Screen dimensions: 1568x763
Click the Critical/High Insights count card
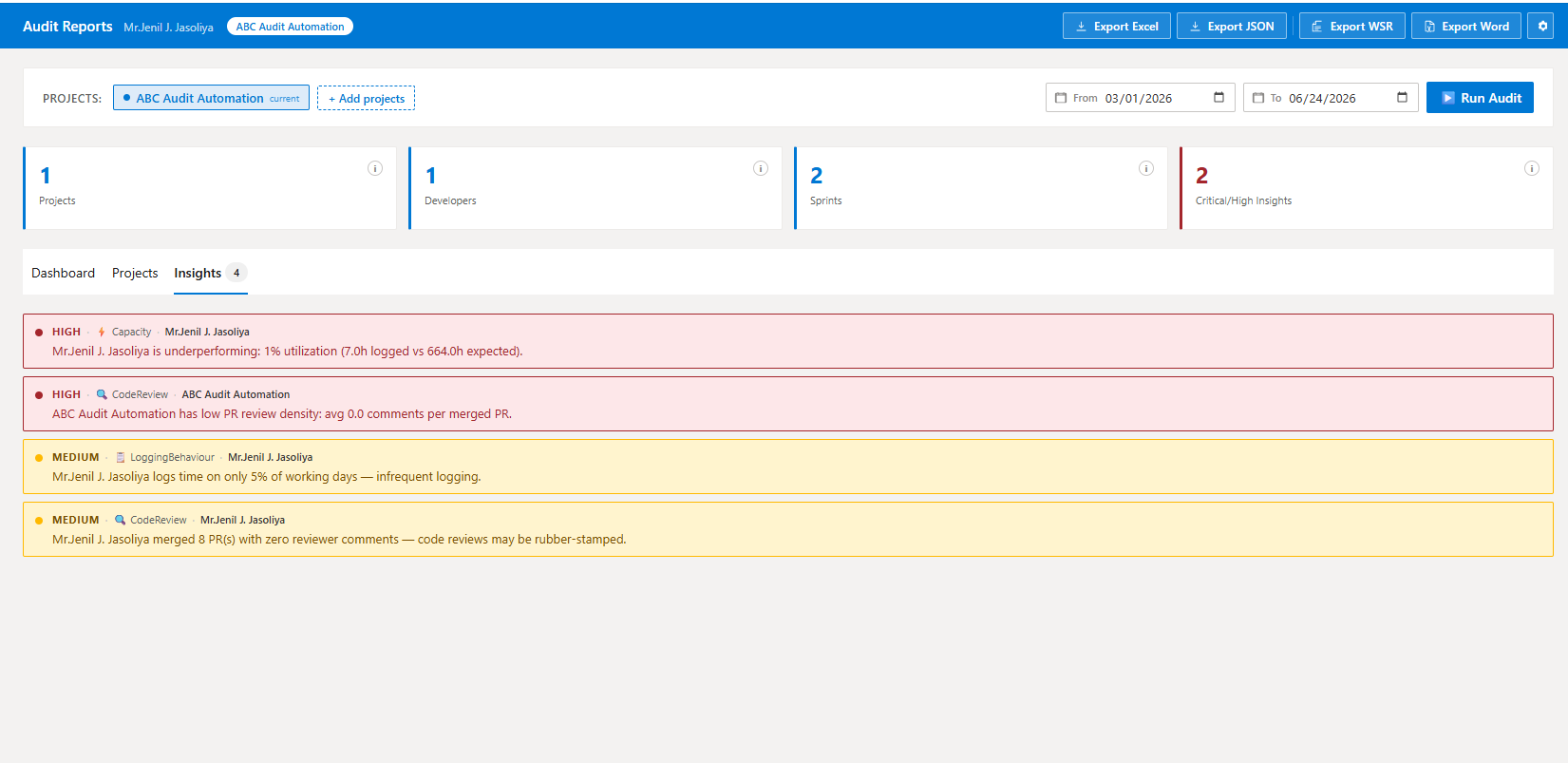1367,188
